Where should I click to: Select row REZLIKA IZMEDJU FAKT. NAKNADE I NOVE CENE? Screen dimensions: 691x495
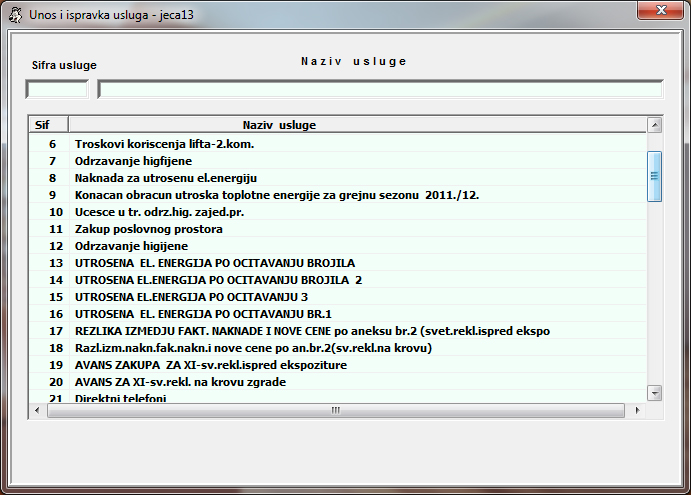pyautogui.click(x=338, y=331)
